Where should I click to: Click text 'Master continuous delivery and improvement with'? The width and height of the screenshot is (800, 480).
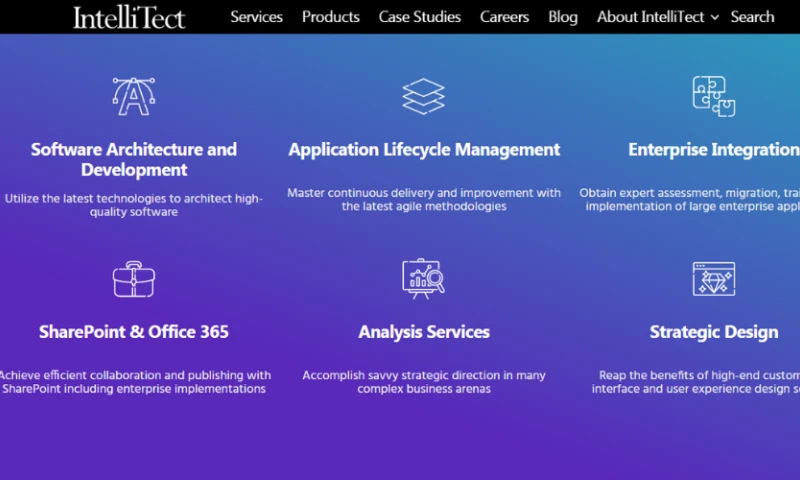click(423, 193)
